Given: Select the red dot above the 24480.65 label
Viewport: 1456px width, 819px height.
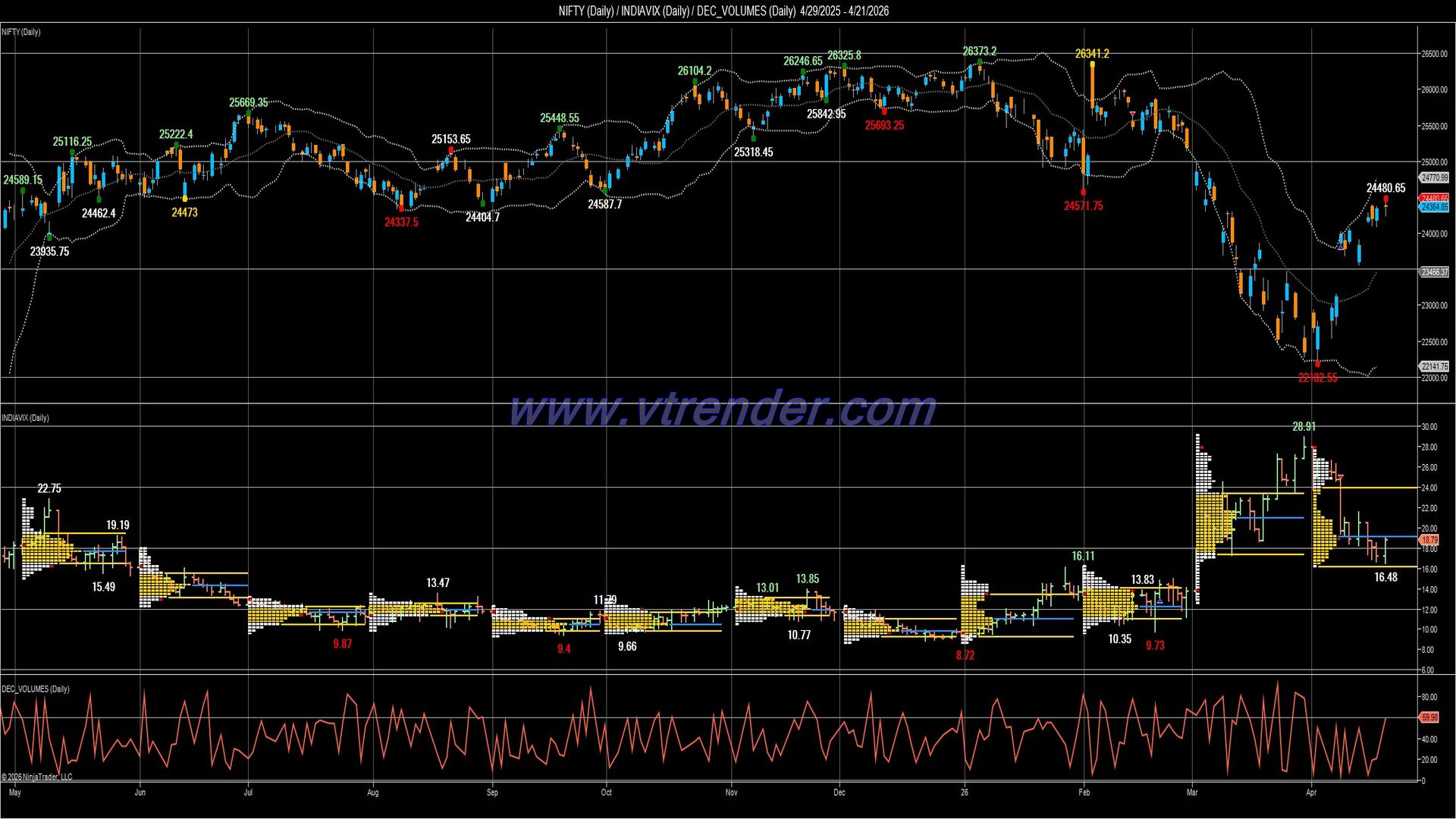Looking at the screenshot, I should click(x=1386, y=198).
